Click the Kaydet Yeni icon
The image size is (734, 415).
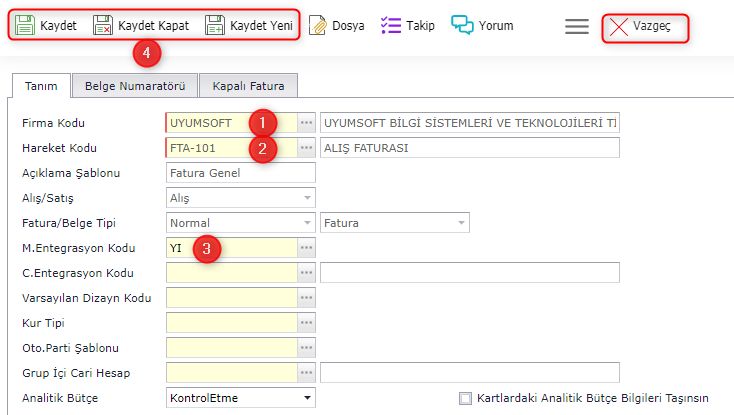(x=216, y=25)
